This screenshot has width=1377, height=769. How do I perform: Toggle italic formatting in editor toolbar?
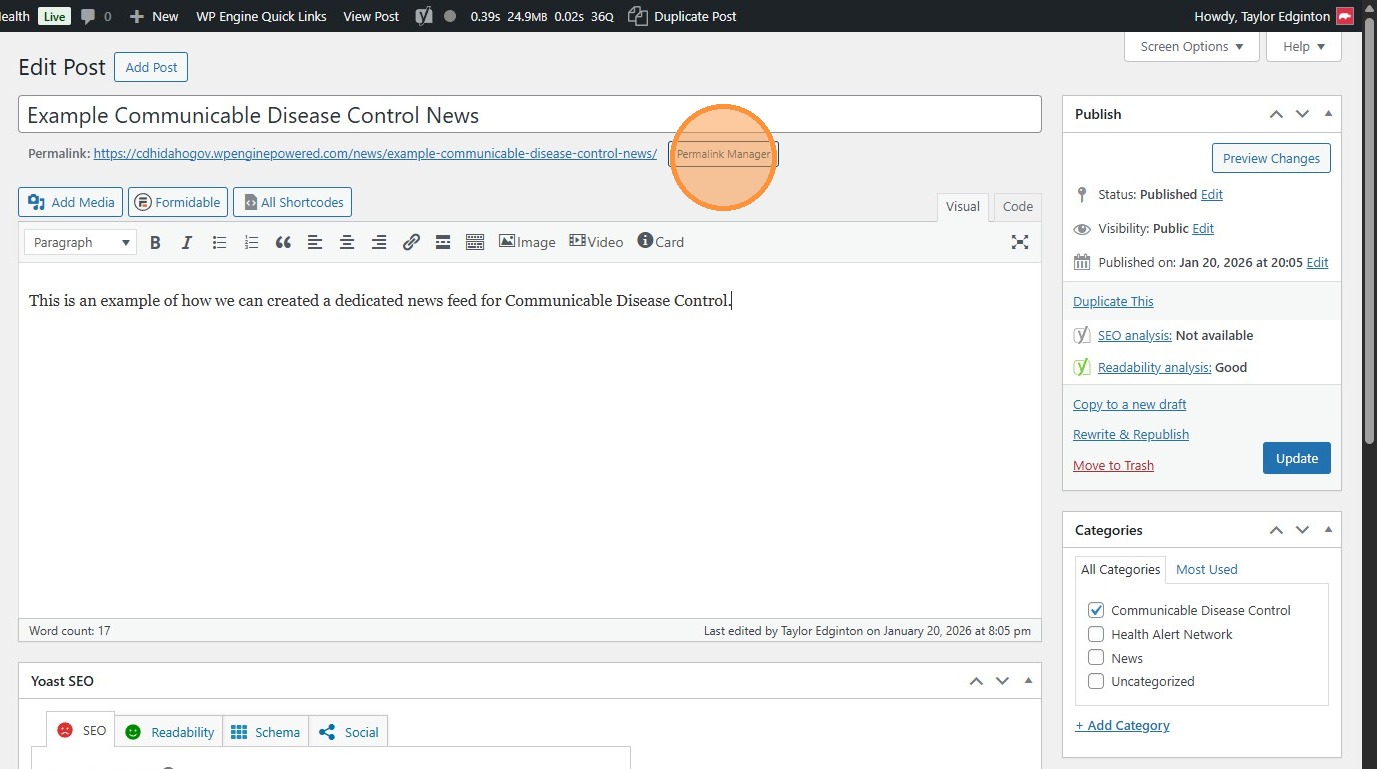(187, 242)
